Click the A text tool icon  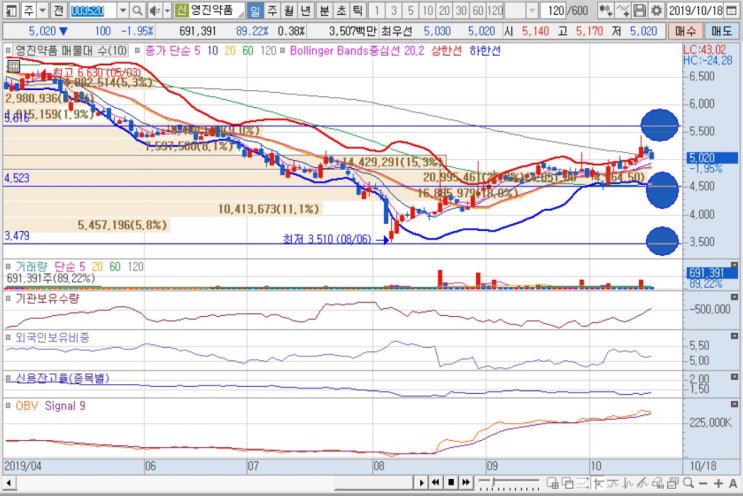click(x=733, y=483)
